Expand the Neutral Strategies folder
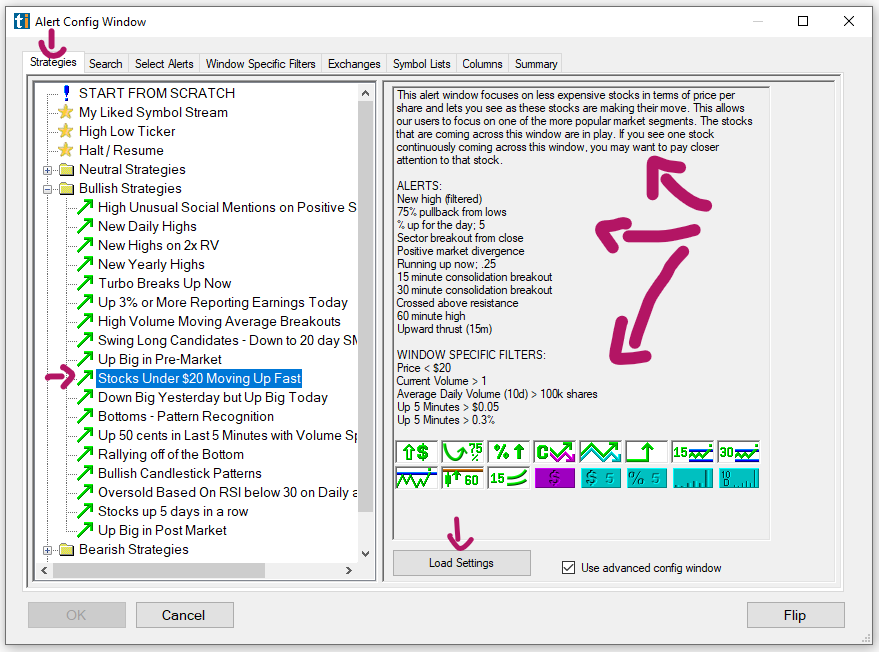The height and width of the screenshot is (652, 879). [x=48, y=170]
